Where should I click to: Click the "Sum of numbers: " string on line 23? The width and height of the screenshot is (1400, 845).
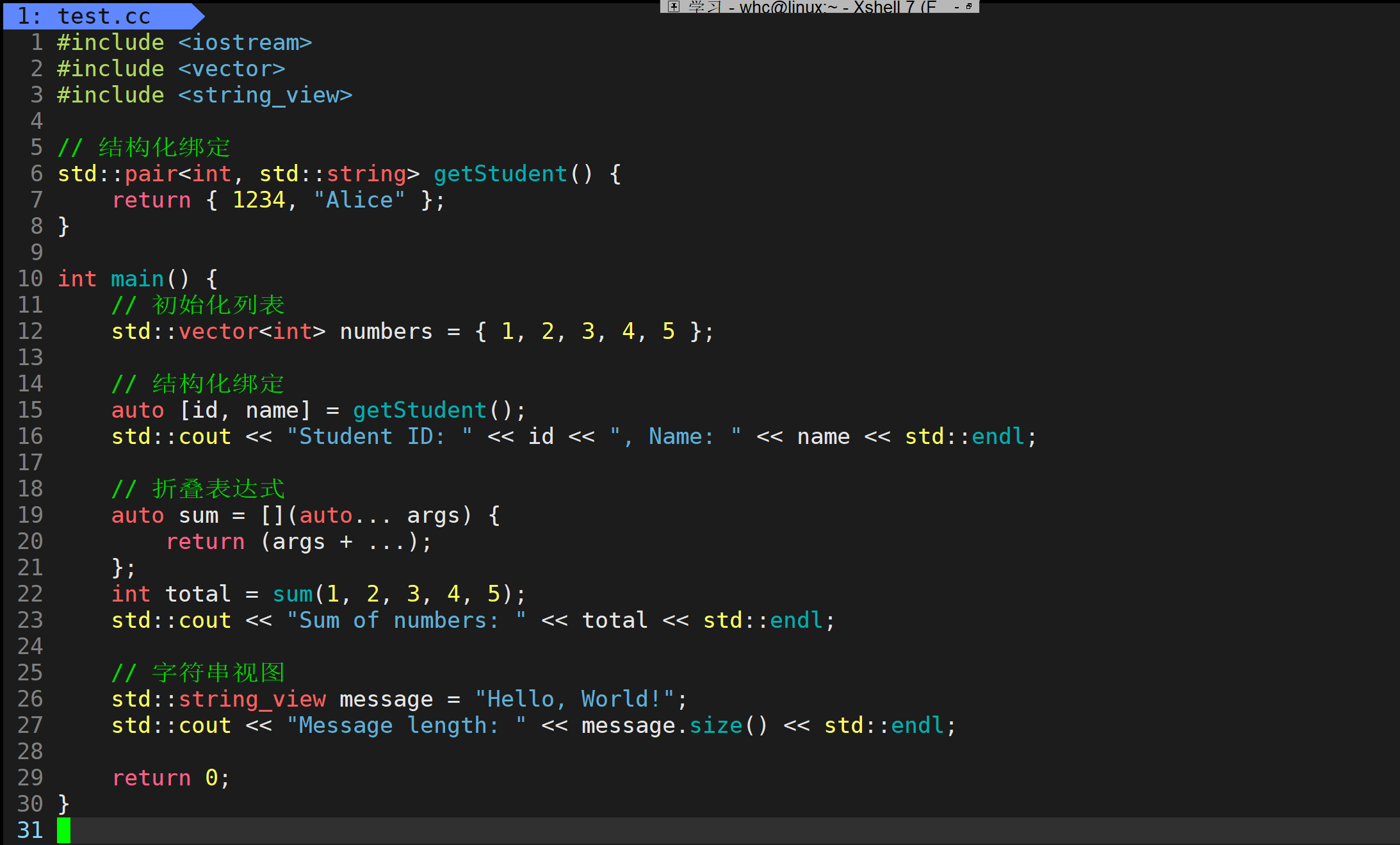[406, 620]
